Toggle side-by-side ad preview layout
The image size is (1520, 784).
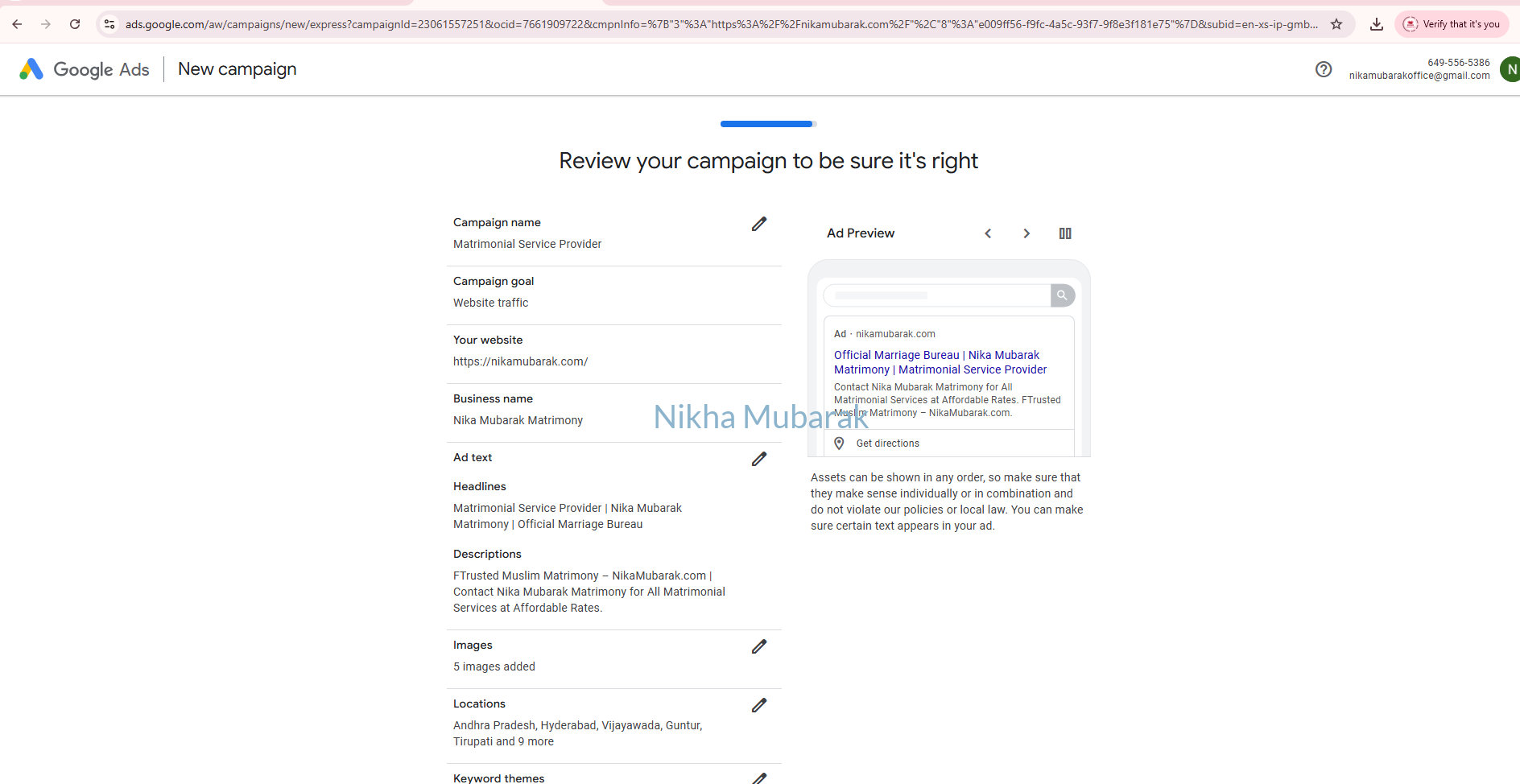click(x=1065, y=233)
